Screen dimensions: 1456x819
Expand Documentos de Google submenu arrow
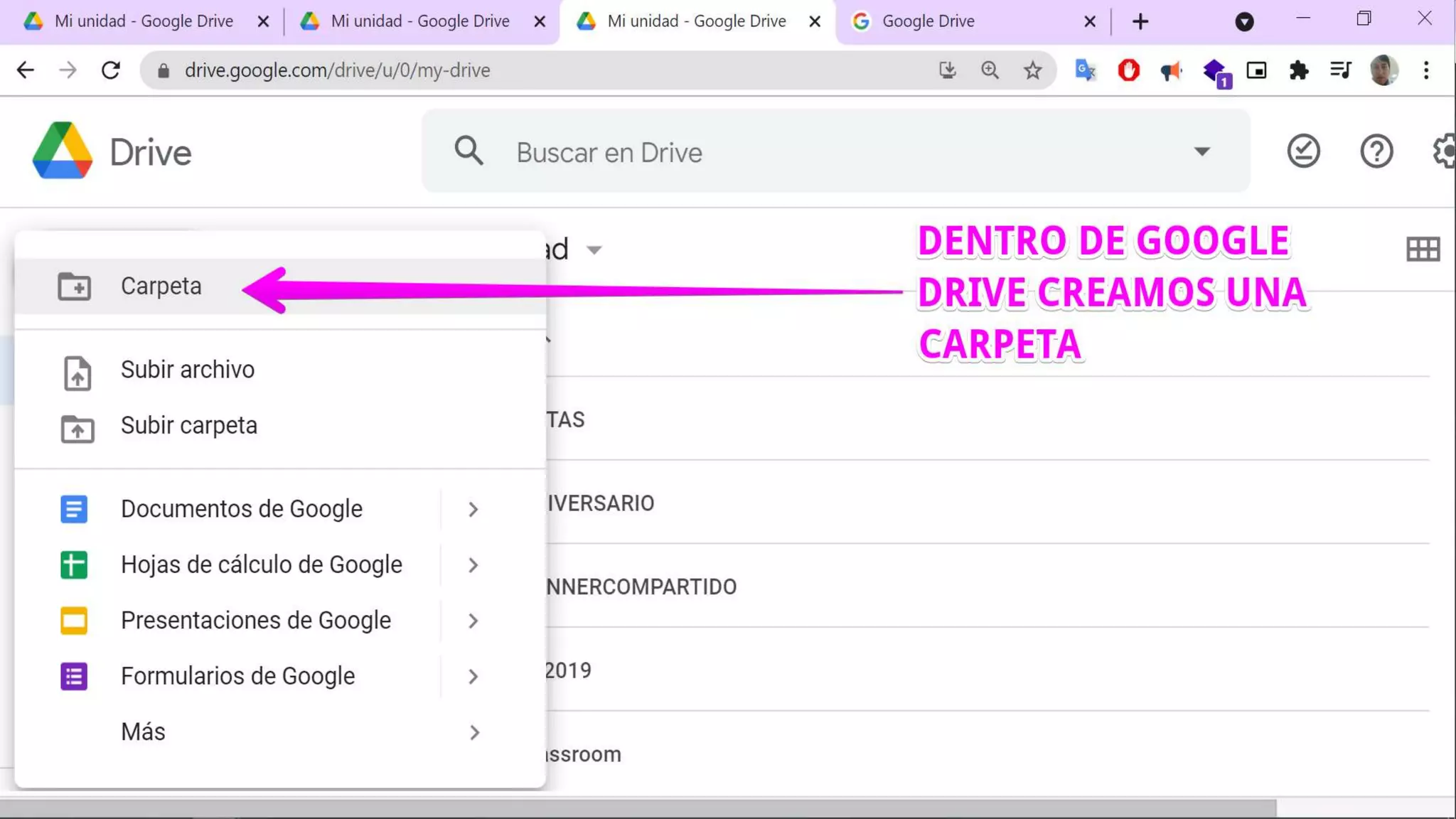pyautogui.click(x=473, y=509)
